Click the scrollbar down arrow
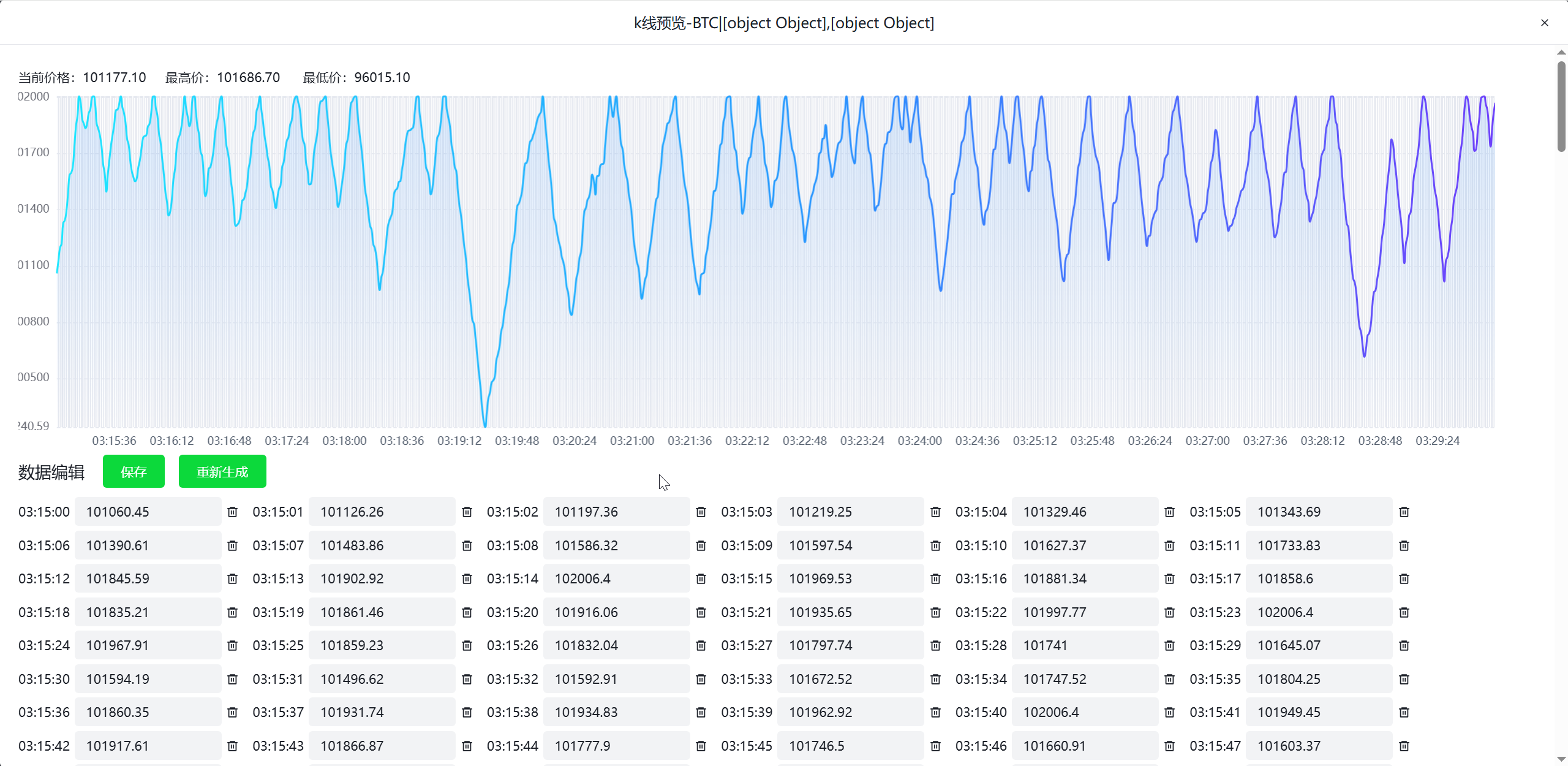Screen dimensions: 1568x766 [x=1561, y=759]
